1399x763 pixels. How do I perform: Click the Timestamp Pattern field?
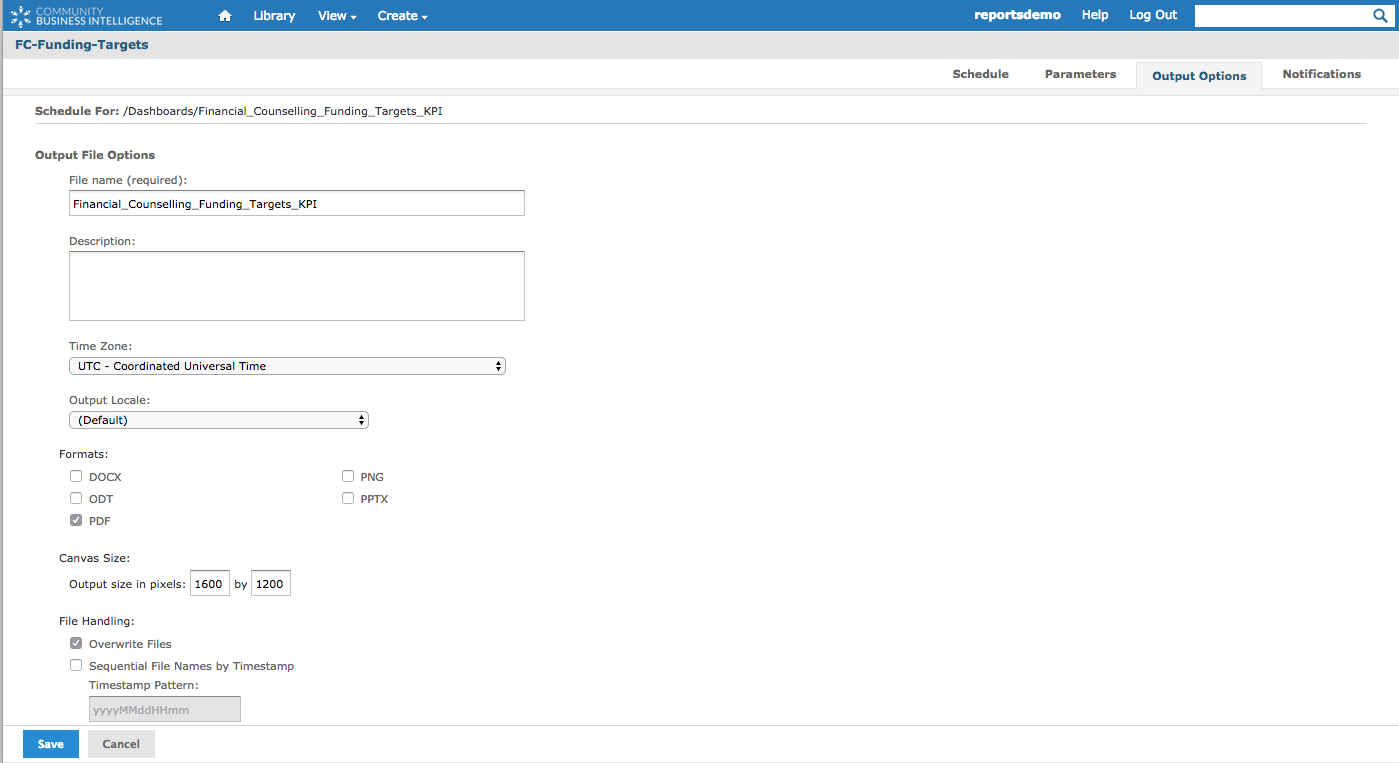(x=165, y=709)
